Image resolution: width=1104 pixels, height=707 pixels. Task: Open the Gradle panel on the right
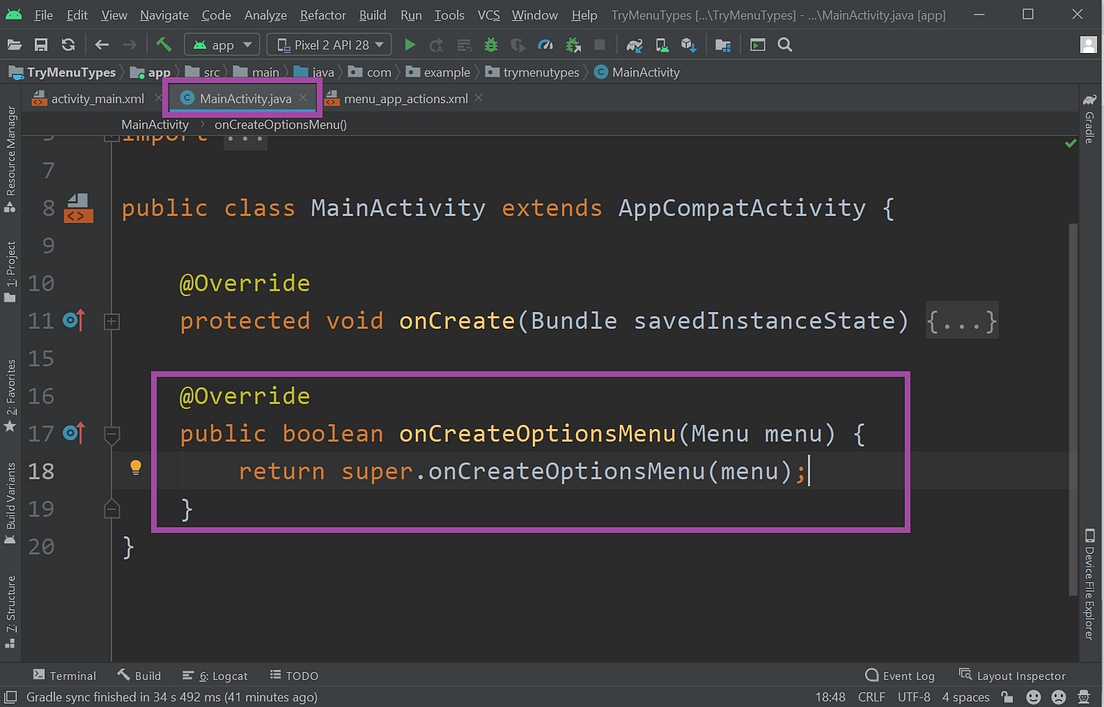[x=1089, y=120]
